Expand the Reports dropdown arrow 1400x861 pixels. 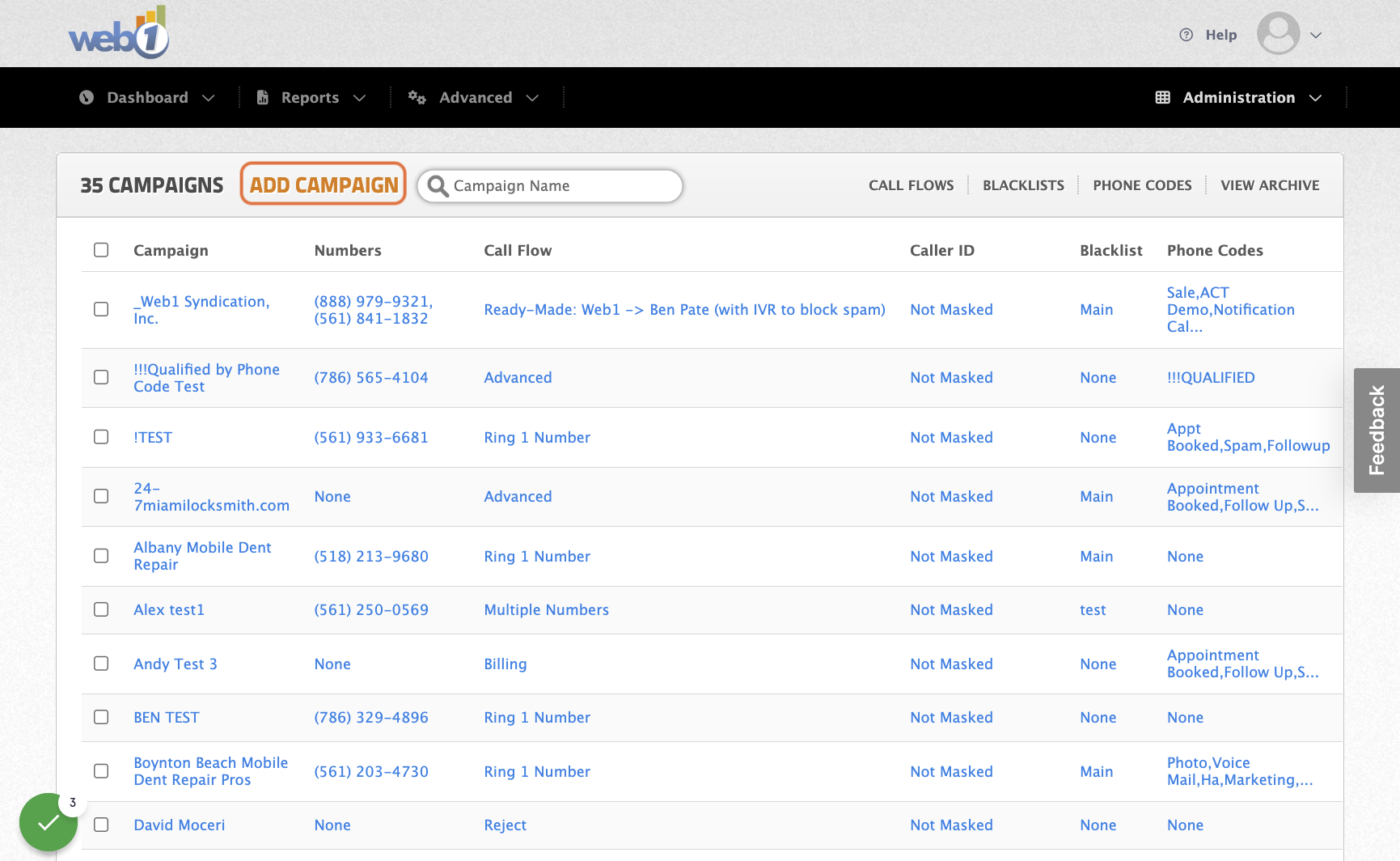point(360,98)
